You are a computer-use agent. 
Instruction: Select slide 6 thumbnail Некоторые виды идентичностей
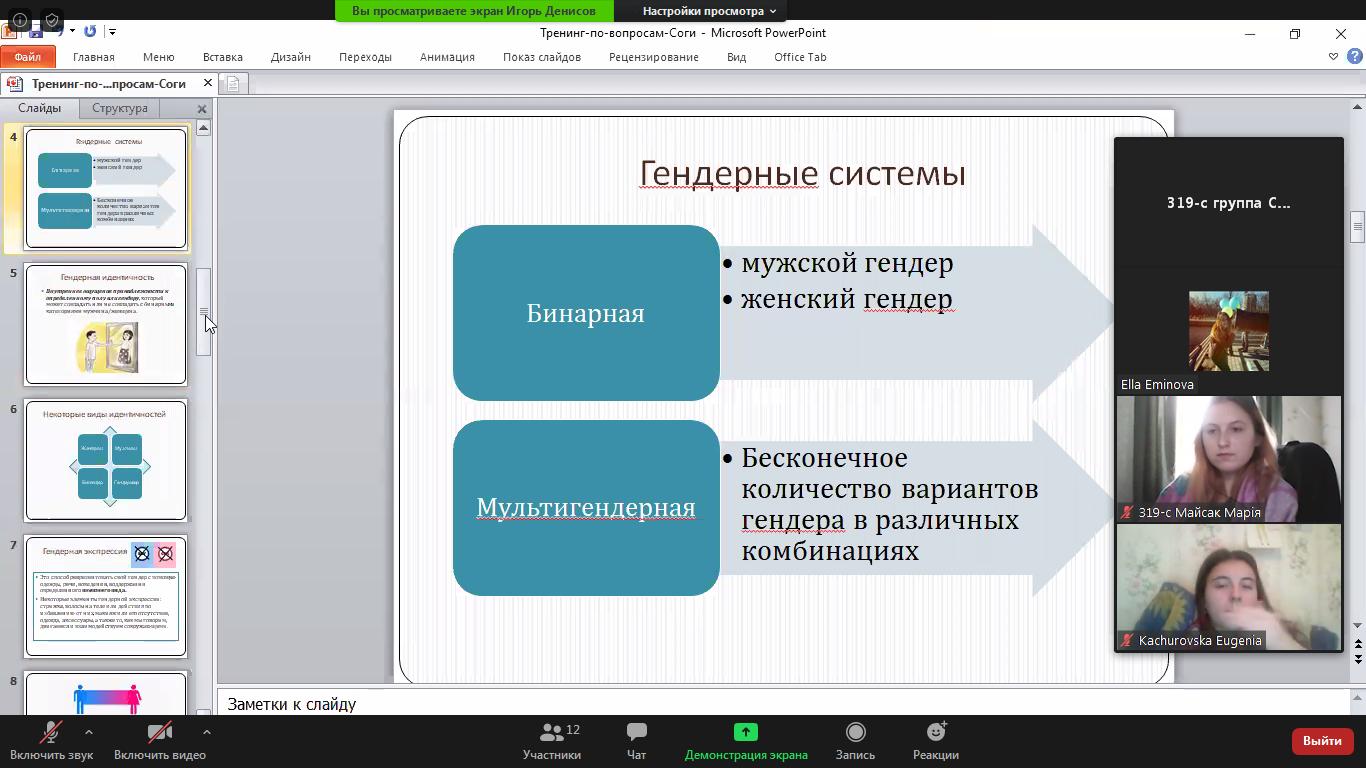coord(106,460)
